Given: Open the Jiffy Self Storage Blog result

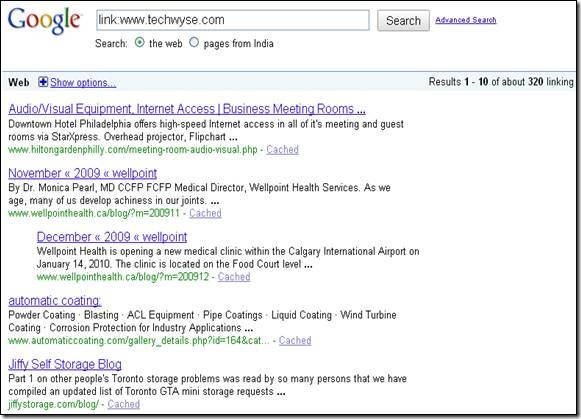Looking at the screenshot, I should pyautogui.click(x=65, y=364).
